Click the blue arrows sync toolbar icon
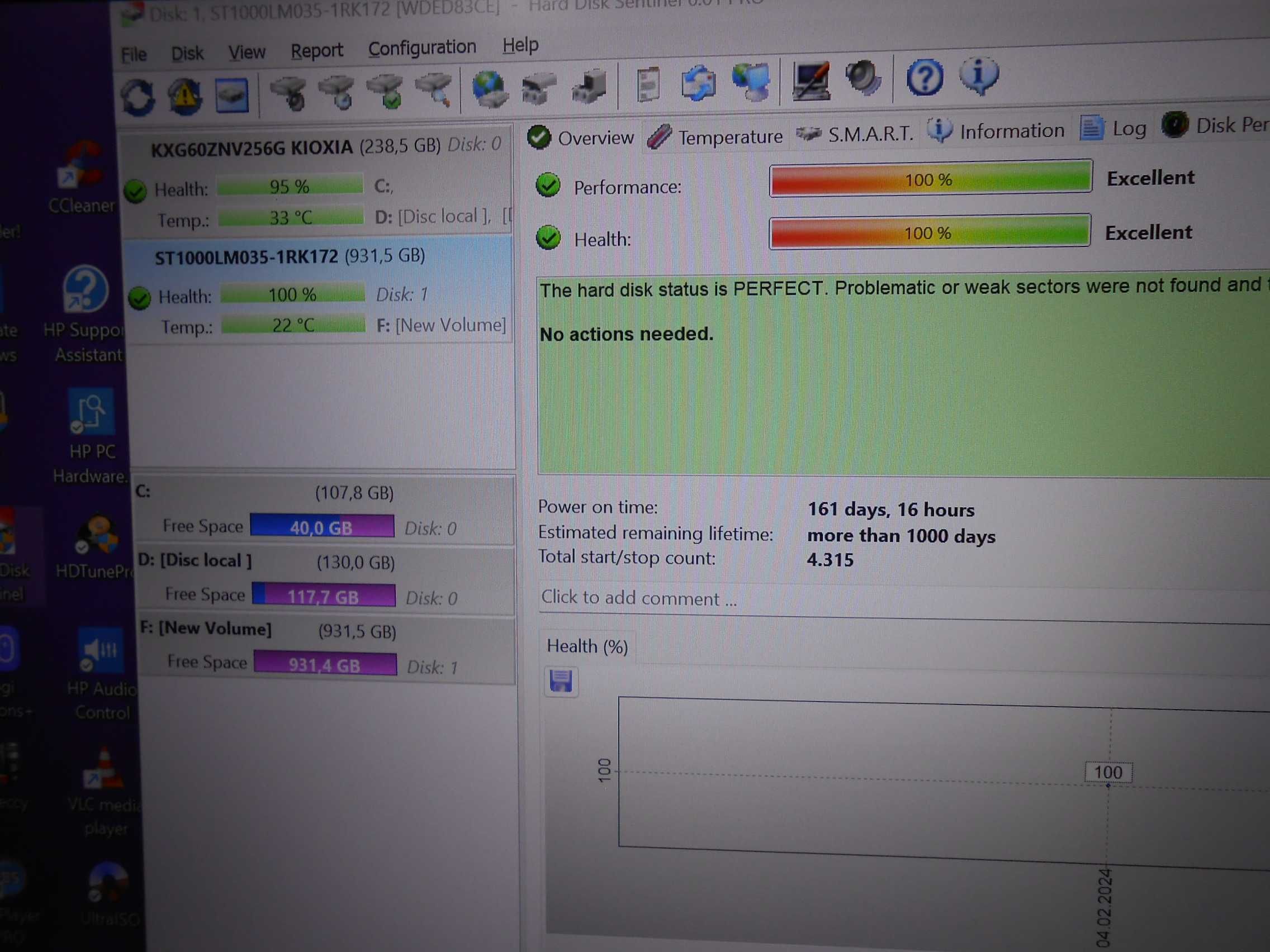This screenshot has width=1270, height=952. coord(698,84)
